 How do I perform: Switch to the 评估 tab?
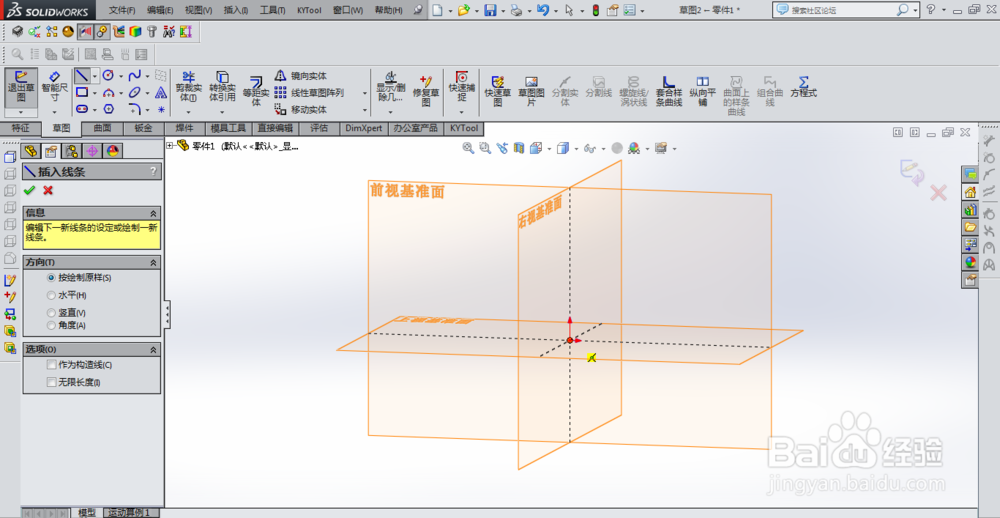[x=319, y=128]
